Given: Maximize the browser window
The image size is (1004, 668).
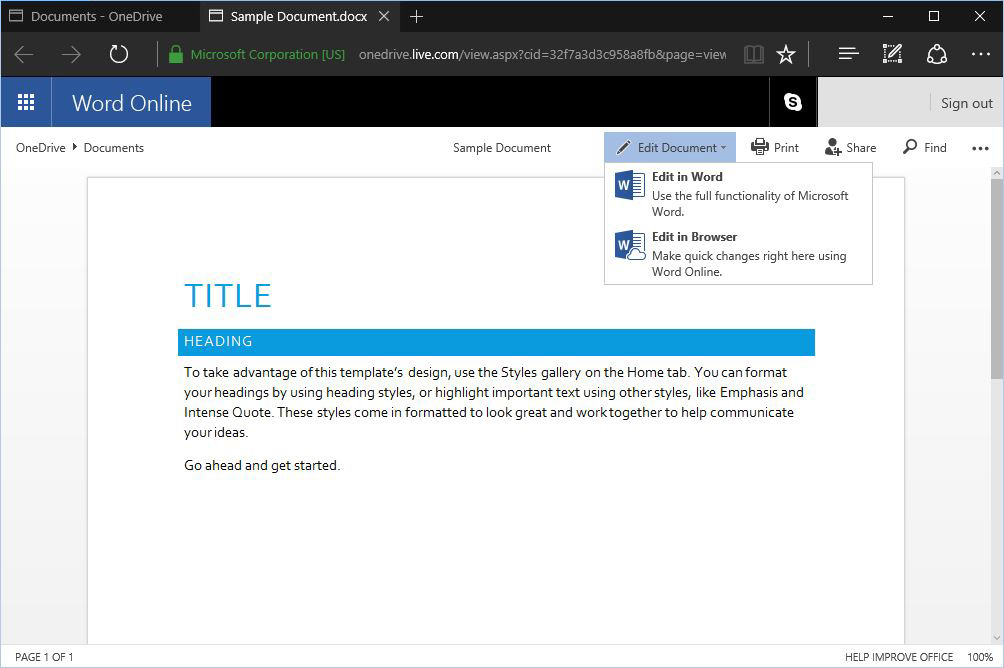Looking at the screenshot, I should tap(934, 16).
